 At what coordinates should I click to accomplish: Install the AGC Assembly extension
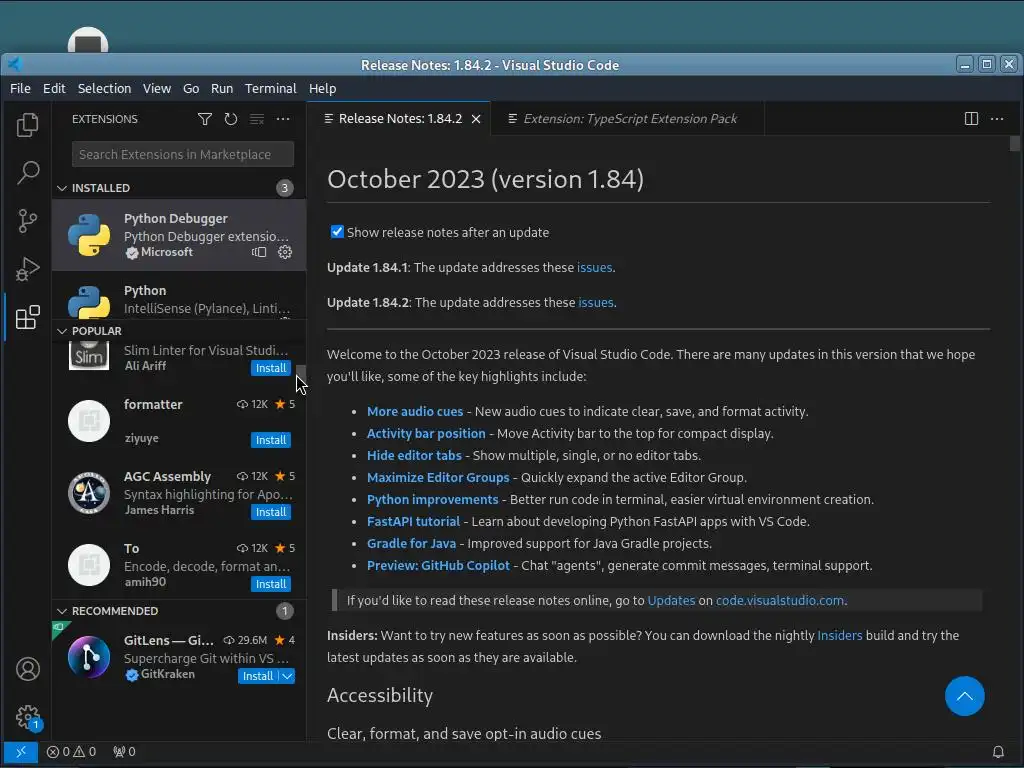tap(270, 512)
